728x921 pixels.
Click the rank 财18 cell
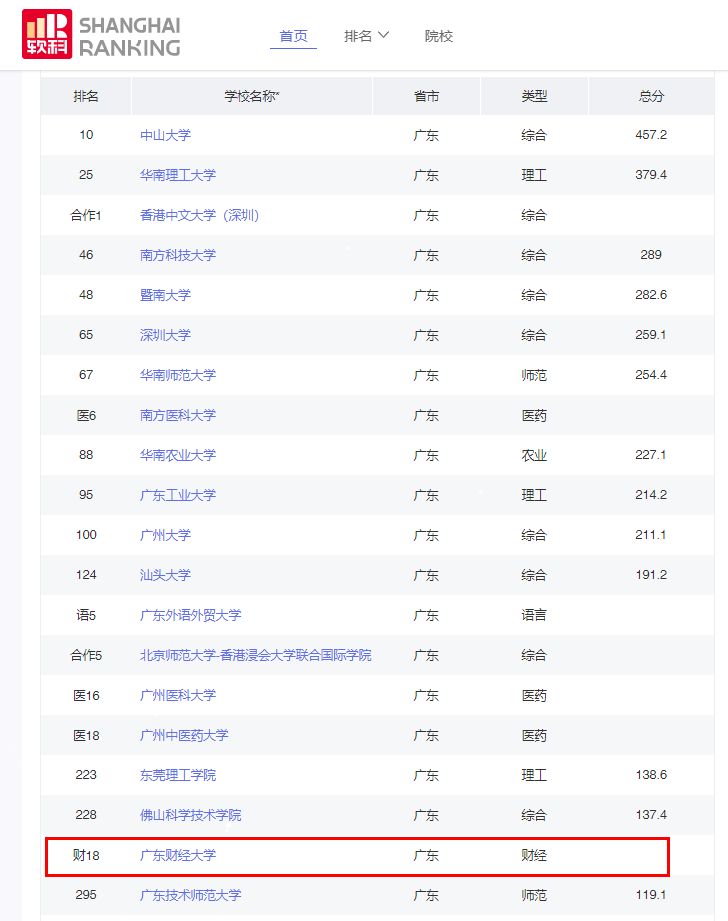point(86,855)
